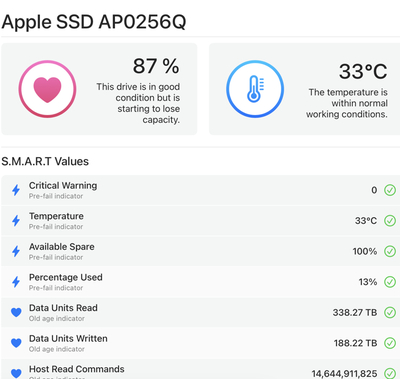Click the blue heart beside Data Units Read

16,312
